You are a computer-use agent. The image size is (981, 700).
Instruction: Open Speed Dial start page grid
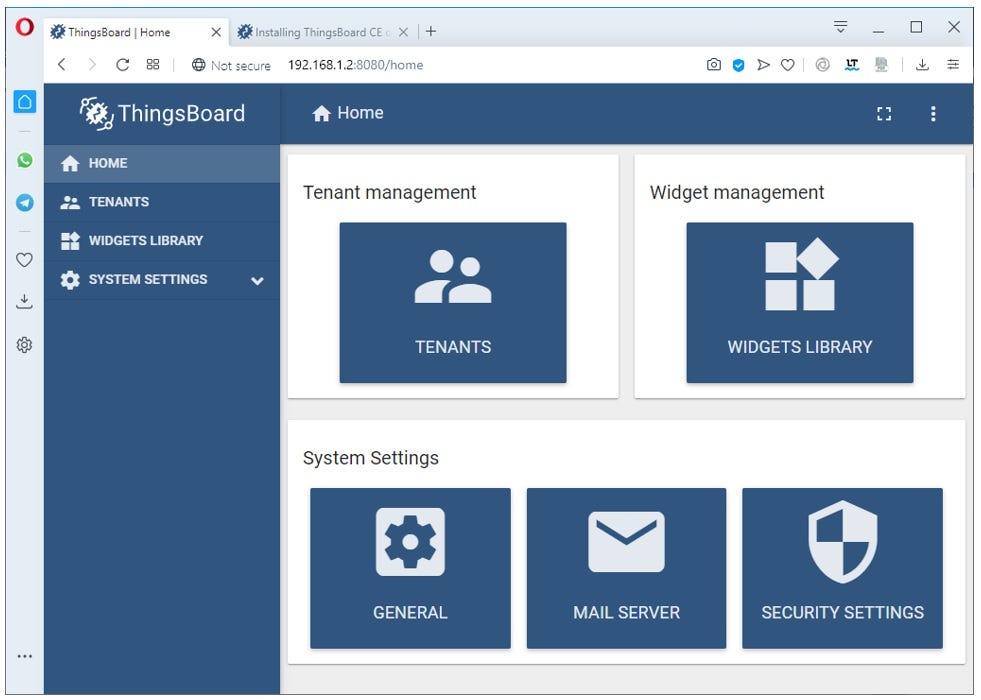pyautogui.click(x=153, y=64)
